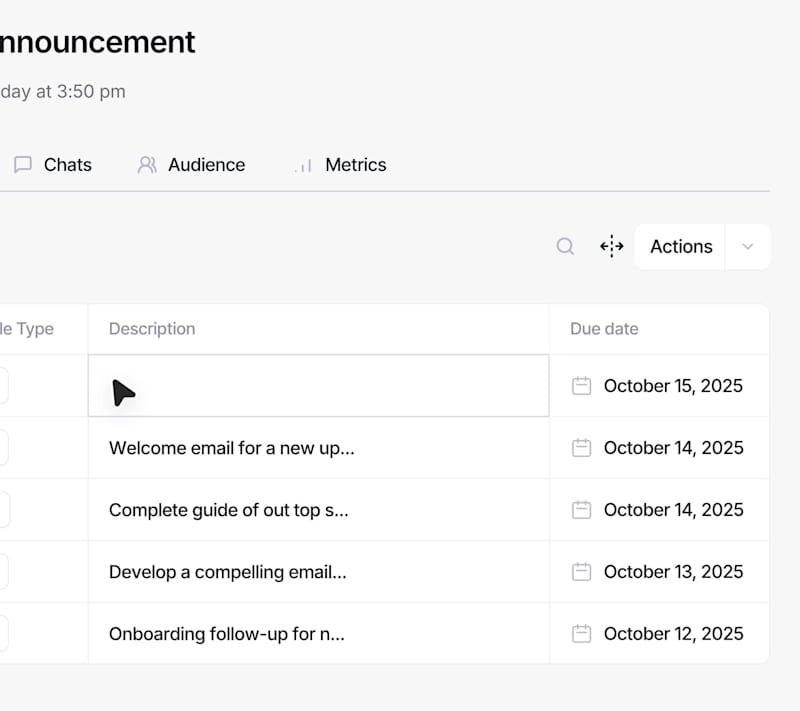Click the Audience people icon
The width and height of the screenshot is (800, 711).
coord(147,165)
